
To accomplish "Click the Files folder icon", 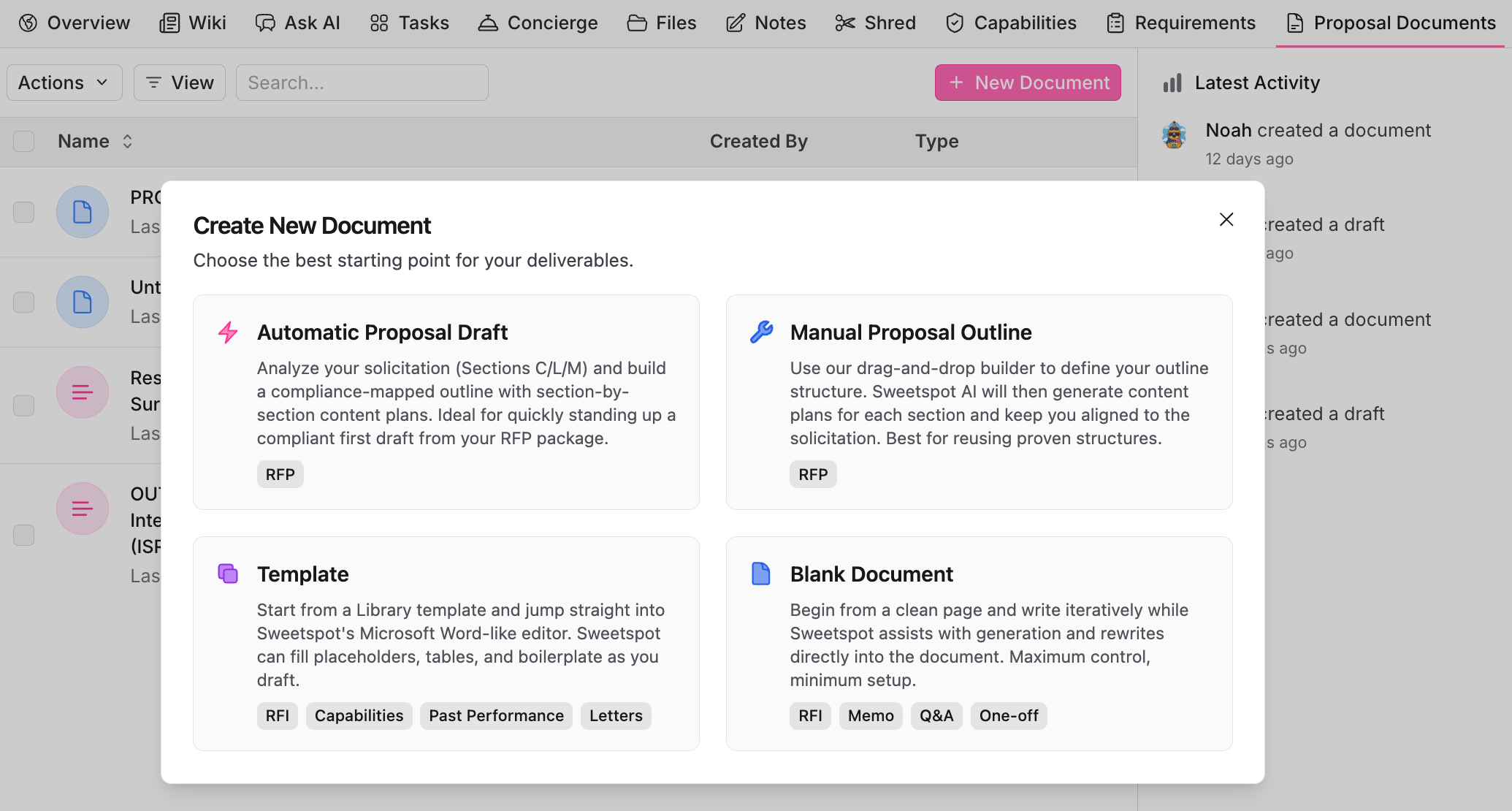I will point(637,23).
